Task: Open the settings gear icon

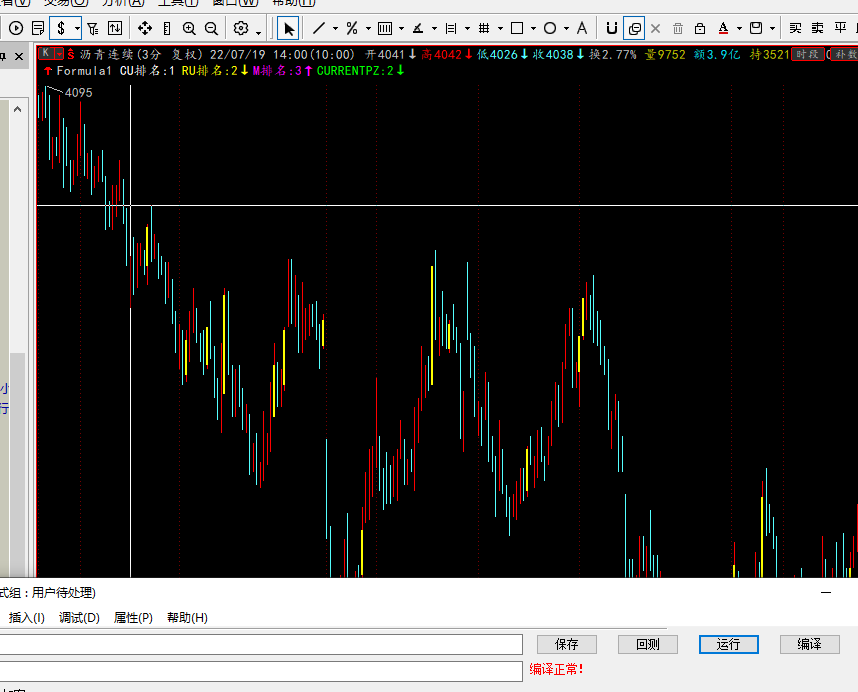Action: pos(241,28)
